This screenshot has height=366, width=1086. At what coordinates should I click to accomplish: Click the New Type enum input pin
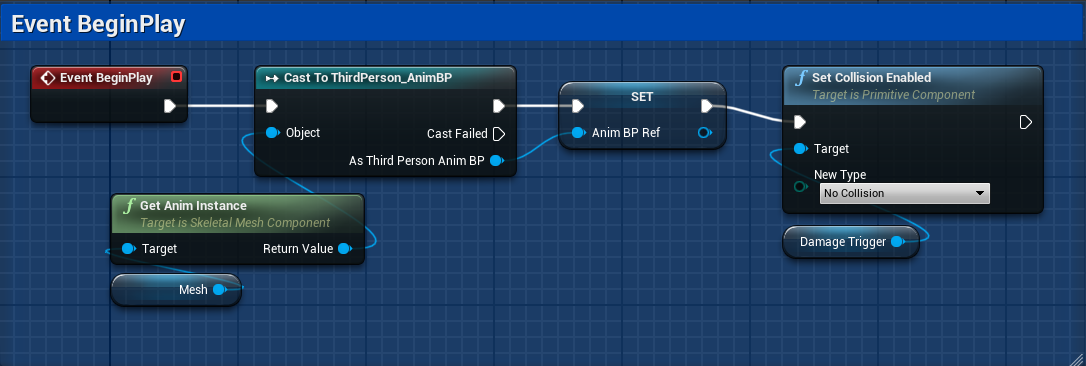point(801,186)
